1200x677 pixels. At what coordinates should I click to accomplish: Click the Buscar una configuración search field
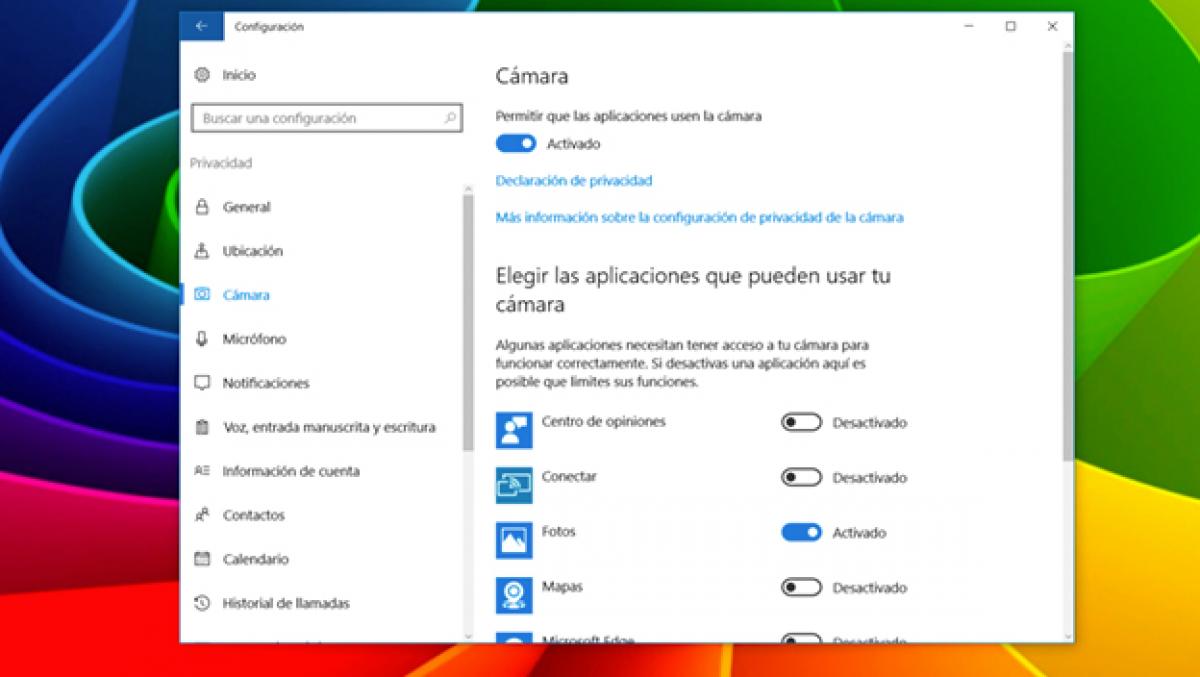pos(315,118)
